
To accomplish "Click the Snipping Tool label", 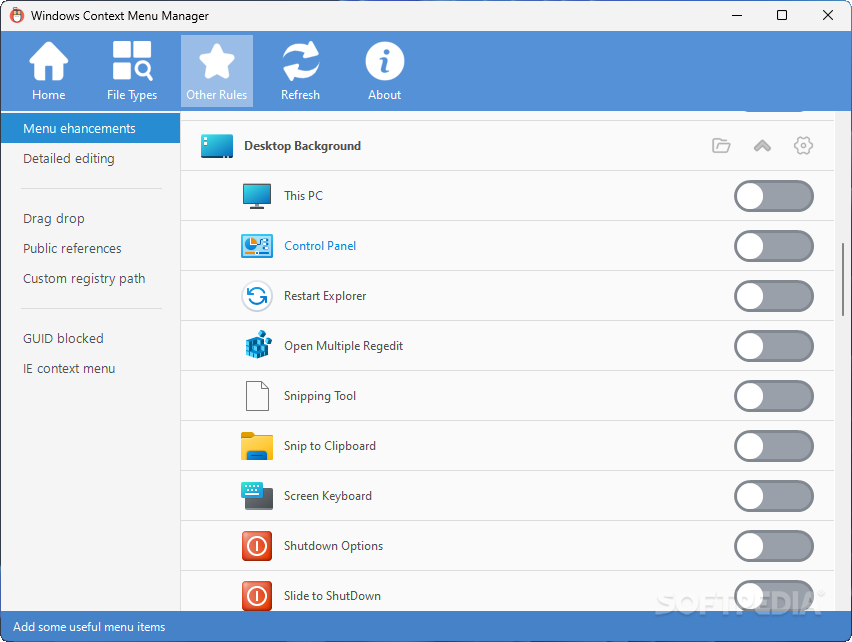I will (320, 396).
